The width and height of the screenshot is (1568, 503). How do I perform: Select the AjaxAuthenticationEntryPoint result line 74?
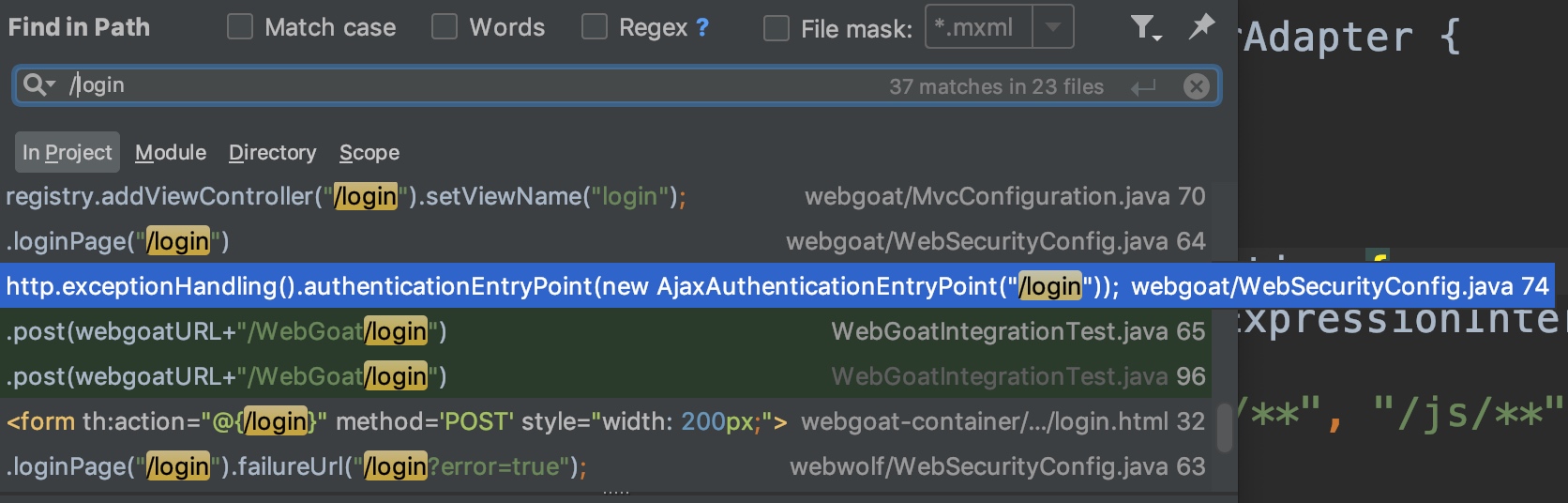pos(776,286)
